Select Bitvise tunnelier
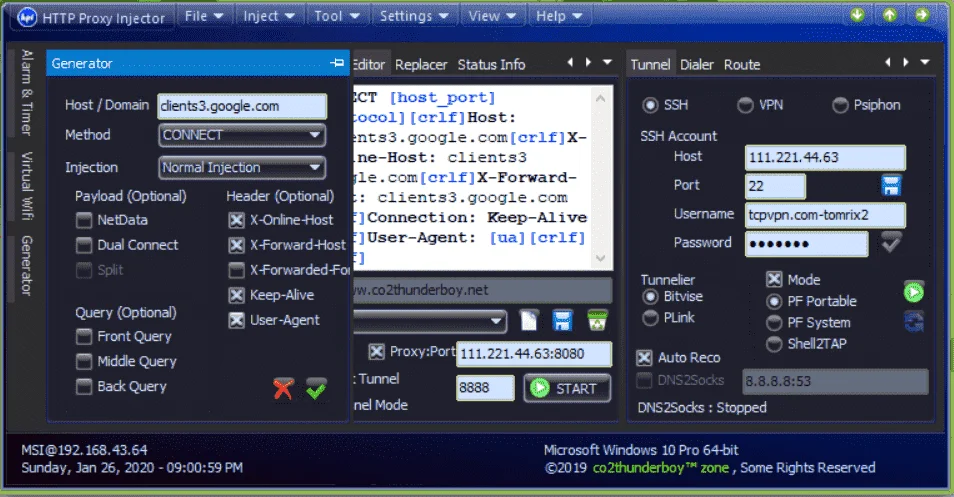Screen dimensions: 954x497 point(650,296)
